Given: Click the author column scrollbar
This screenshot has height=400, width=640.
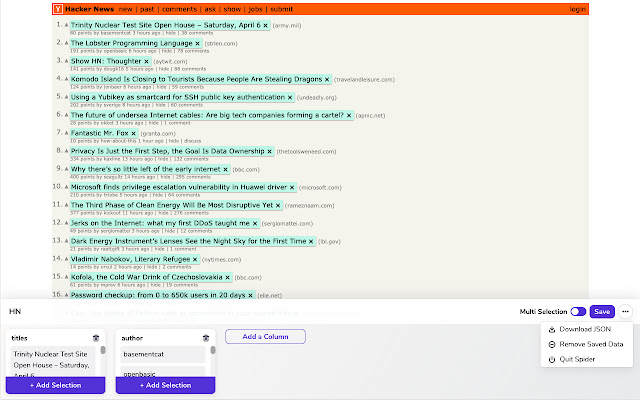Looking at the screenshot, I should click(213, 350).
